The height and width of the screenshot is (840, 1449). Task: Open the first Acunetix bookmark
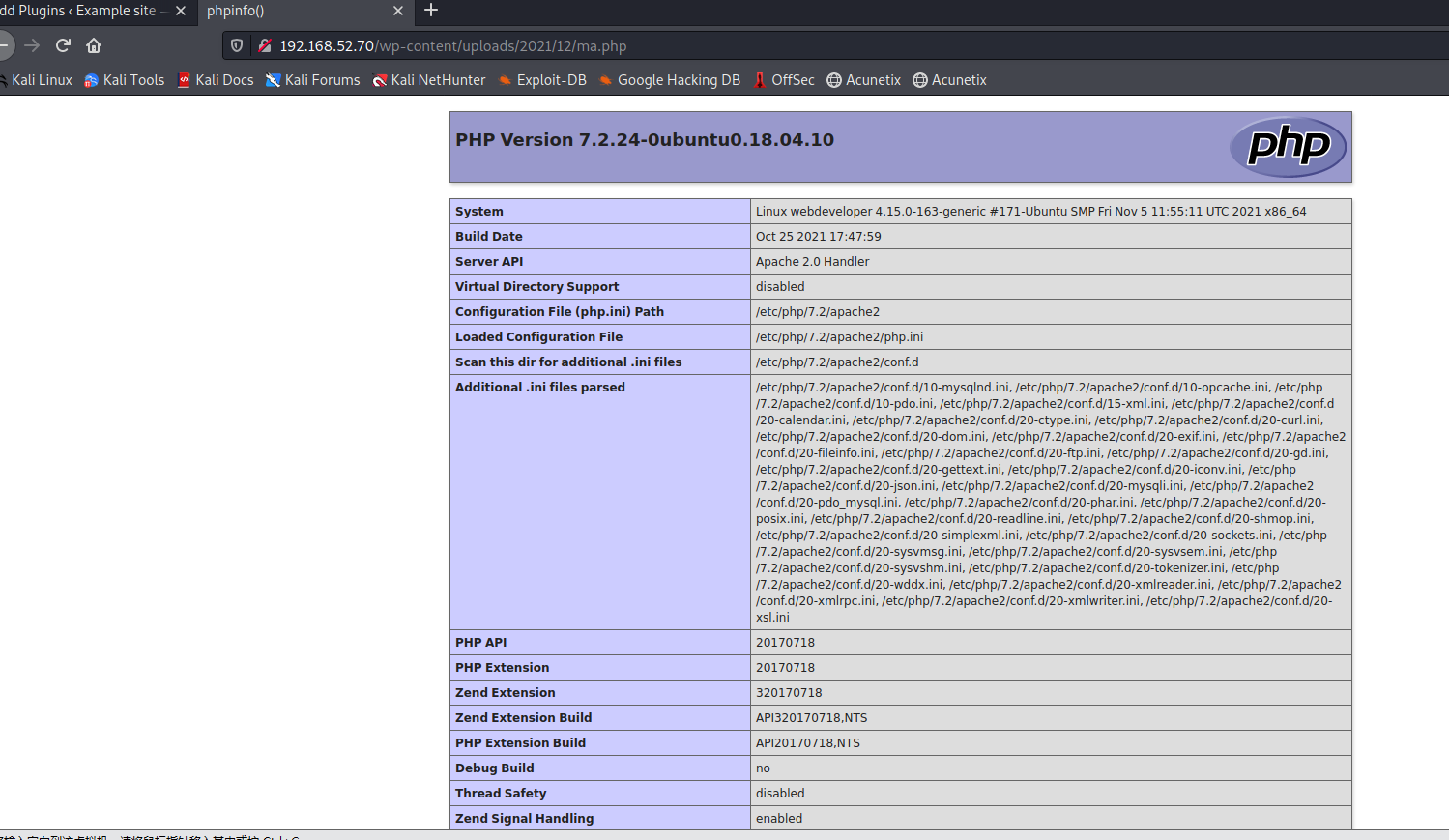click(x=864, y=80)
